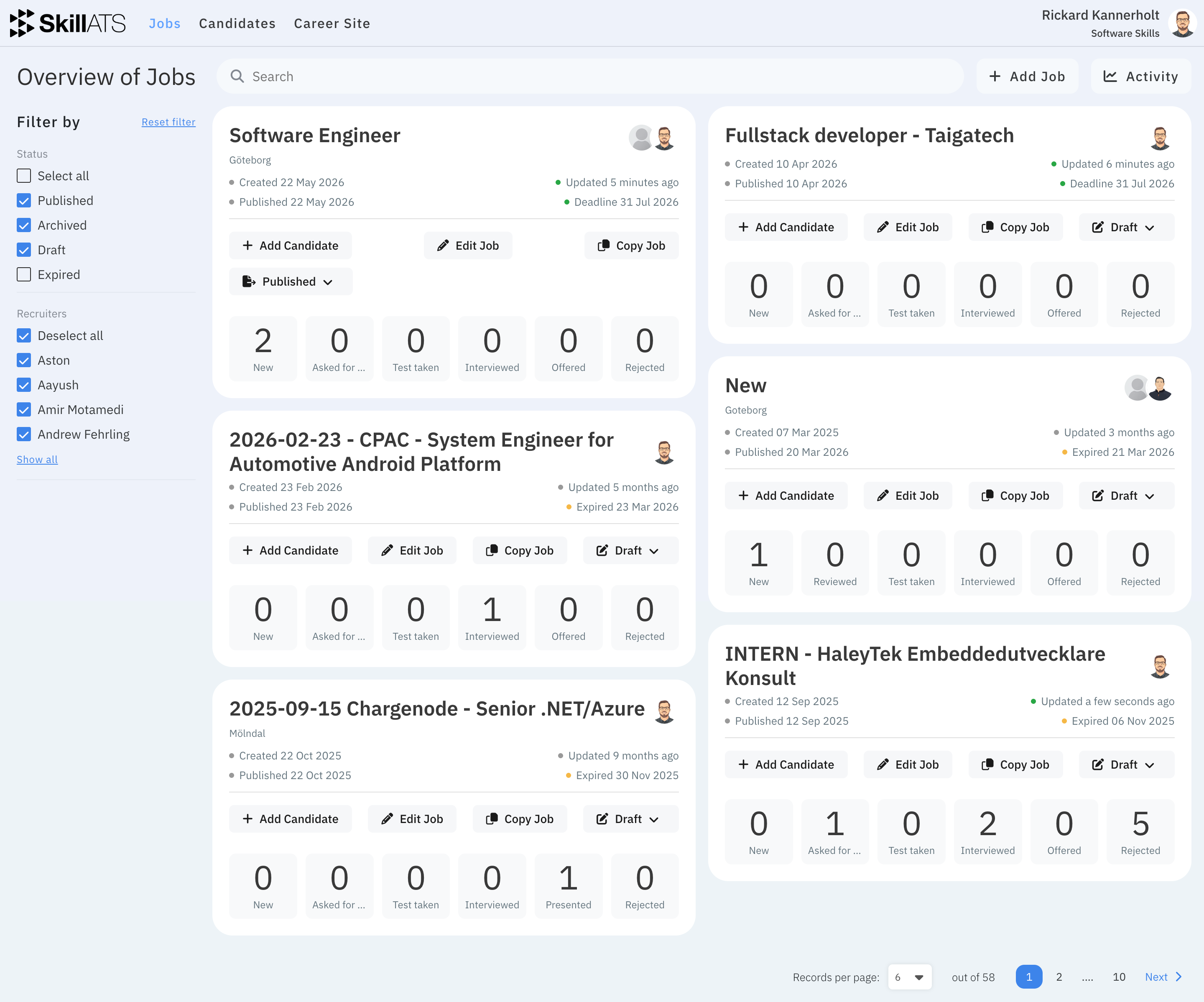Enable the Expired status filter

tap(23, 274)
